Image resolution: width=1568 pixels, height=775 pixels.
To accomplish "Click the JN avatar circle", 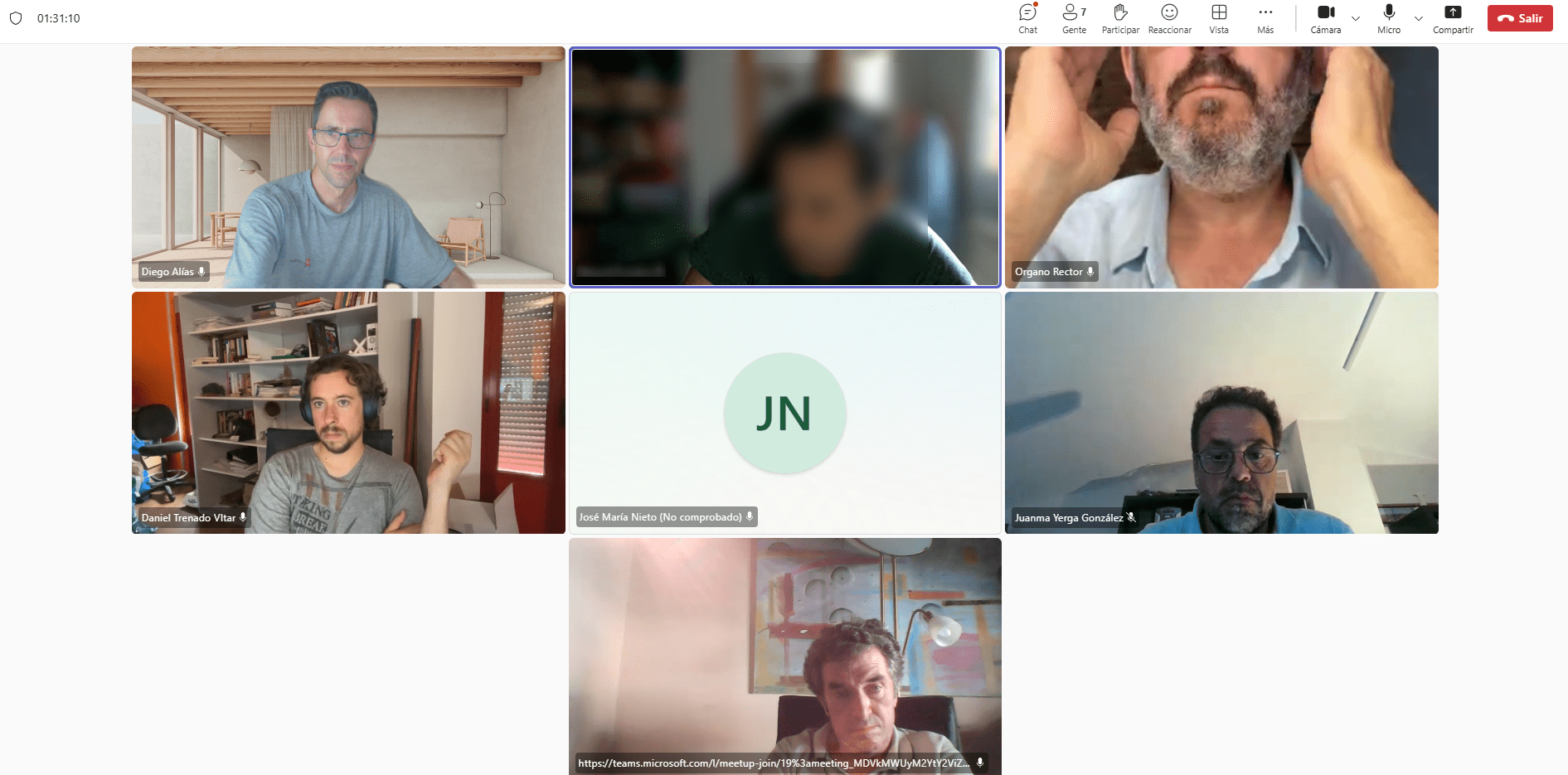I will [x=784, y=413].
